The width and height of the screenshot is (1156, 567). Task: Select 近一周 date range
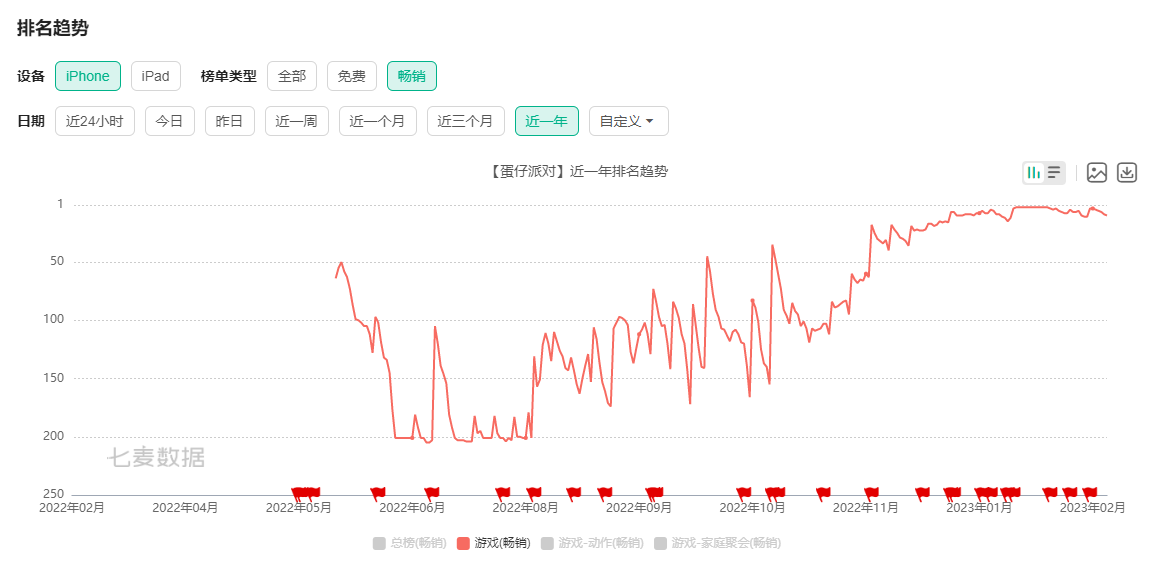pyautogui.click(x=297, y=121)
